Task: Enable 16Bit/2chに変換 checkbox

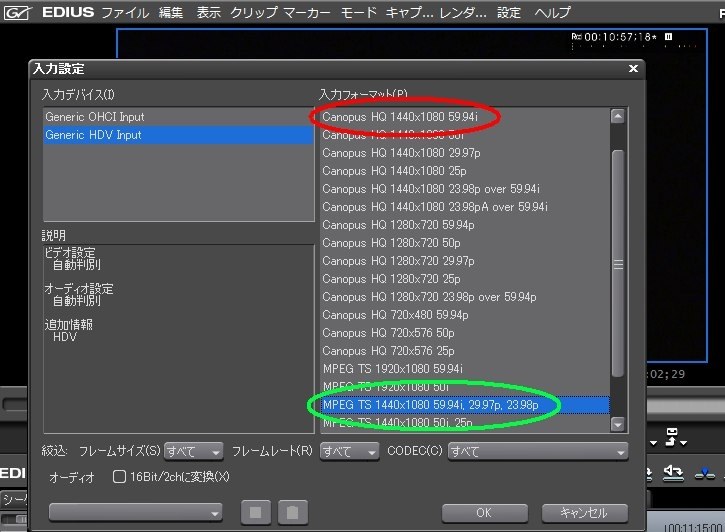Action: 119,477
